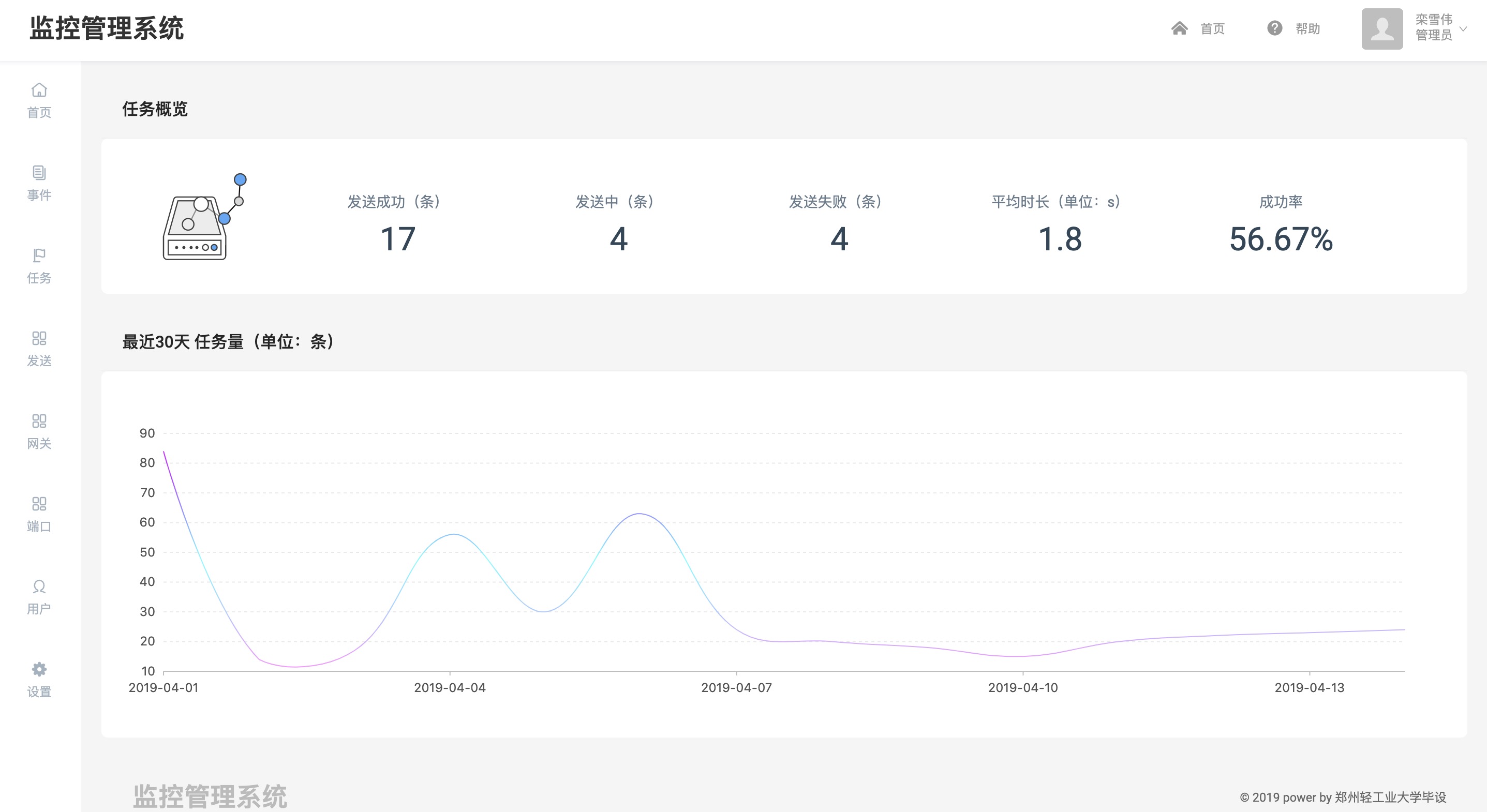Click the house icon in top navigation
Viewport: 1487px width, 812px height.
point(1179,28)
